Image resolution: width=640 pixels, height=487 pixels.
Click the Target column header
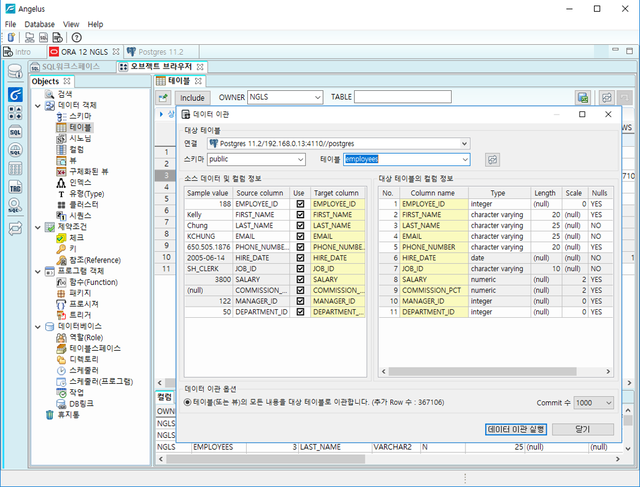point(336,193)
